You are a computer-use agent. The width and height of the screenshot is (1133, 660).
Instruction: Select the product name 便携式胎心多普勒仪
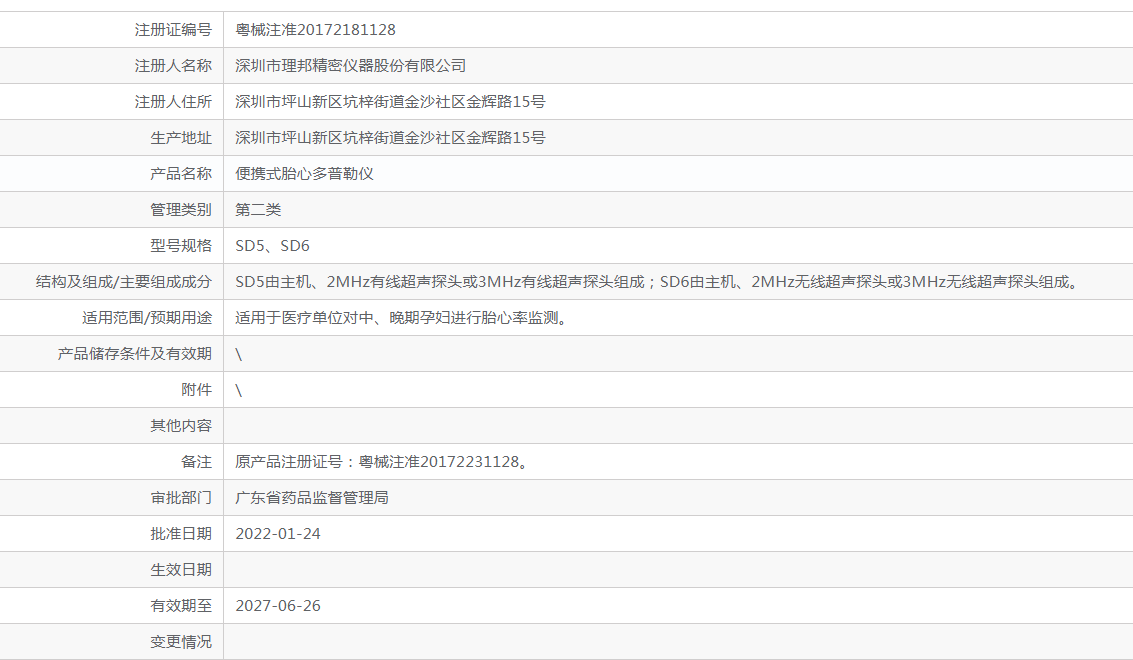pyautogui.click(x=304, y=174)
